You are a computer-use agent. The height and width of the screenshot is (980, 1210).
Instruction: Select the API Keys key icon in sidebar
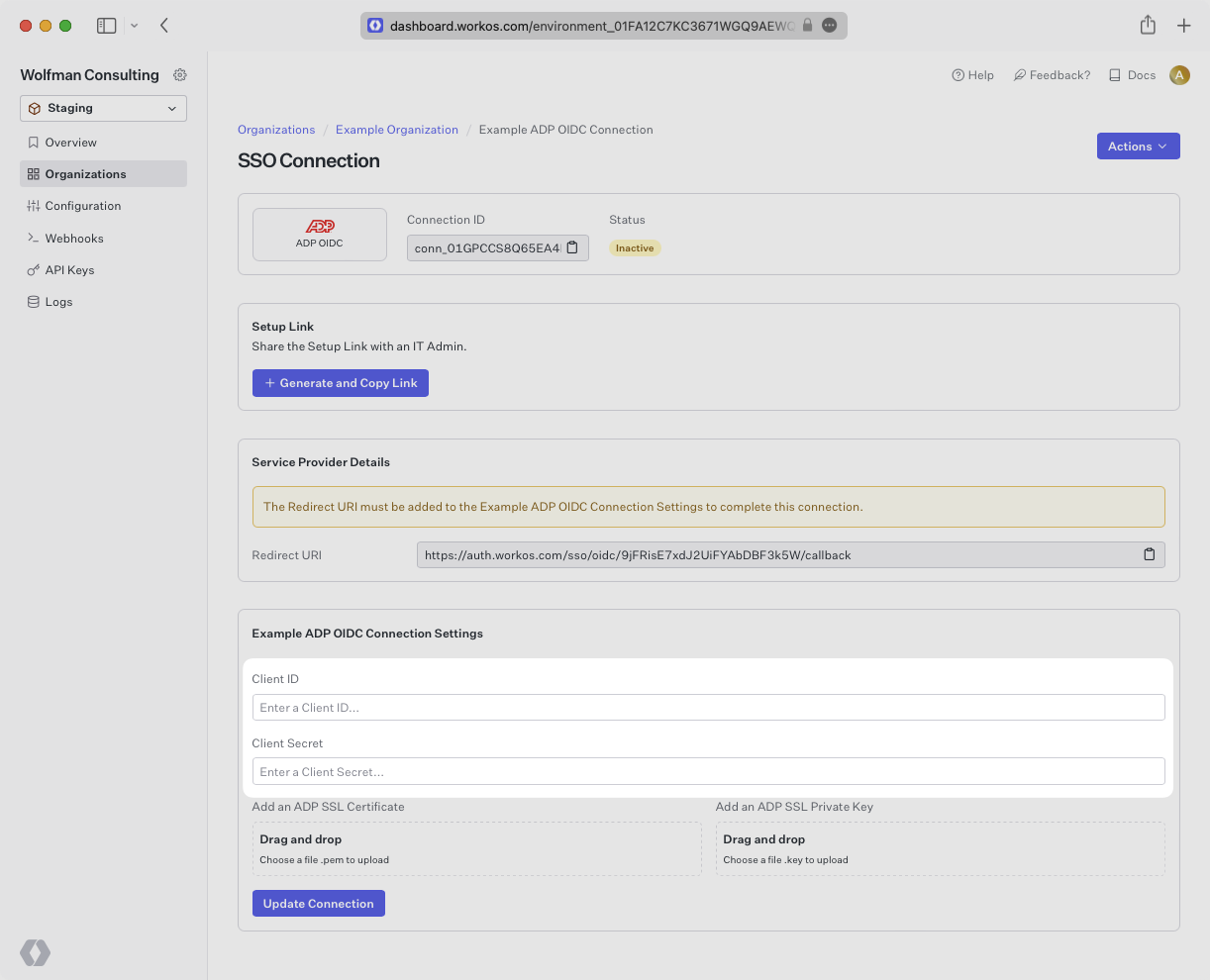coord(32,269)
